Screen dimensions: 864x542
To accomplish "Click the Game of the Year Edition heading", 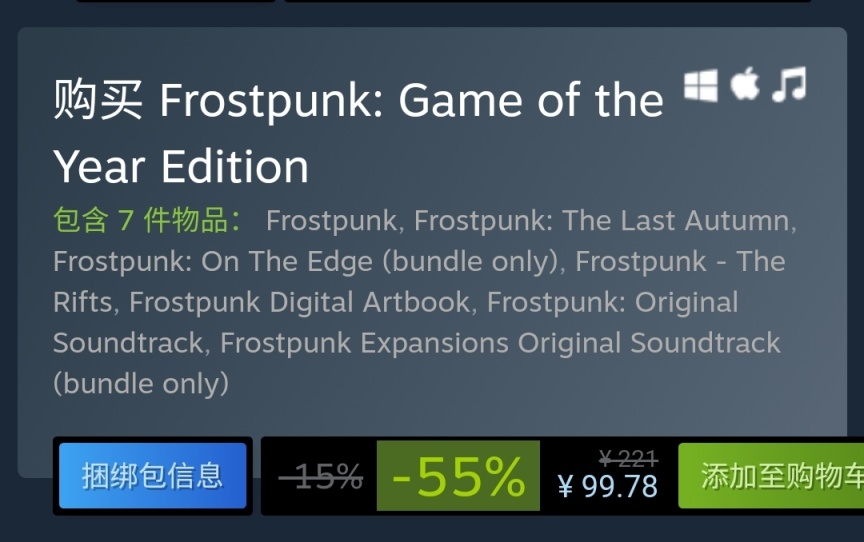I will pos(358,133).
